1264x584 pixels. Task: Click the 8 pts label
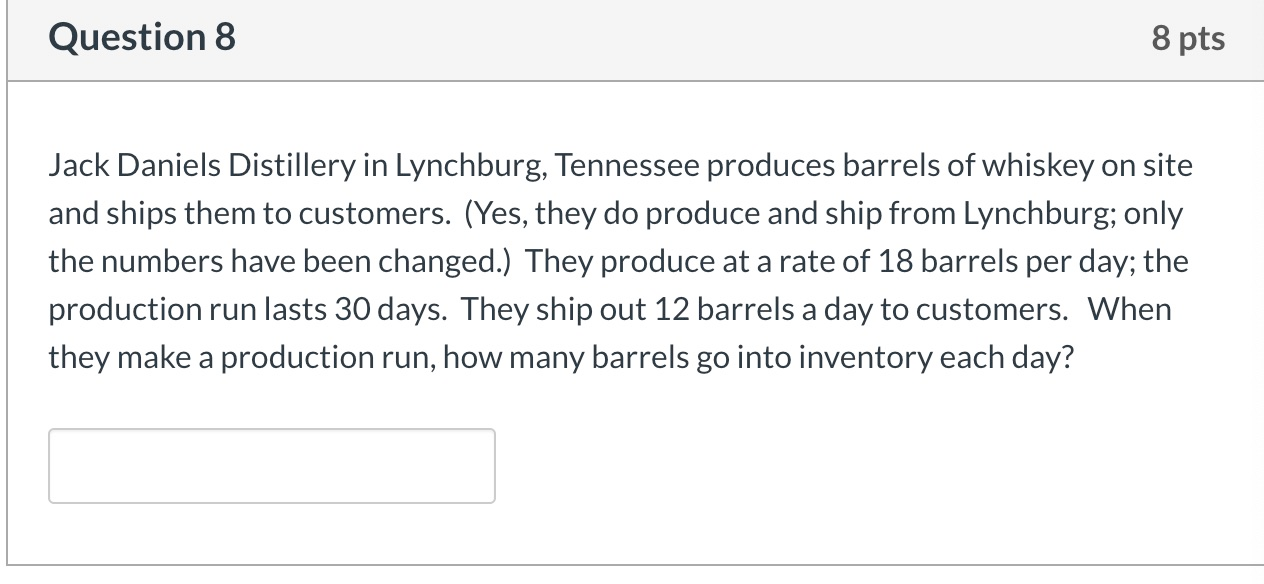click(x=1189, y=37)
